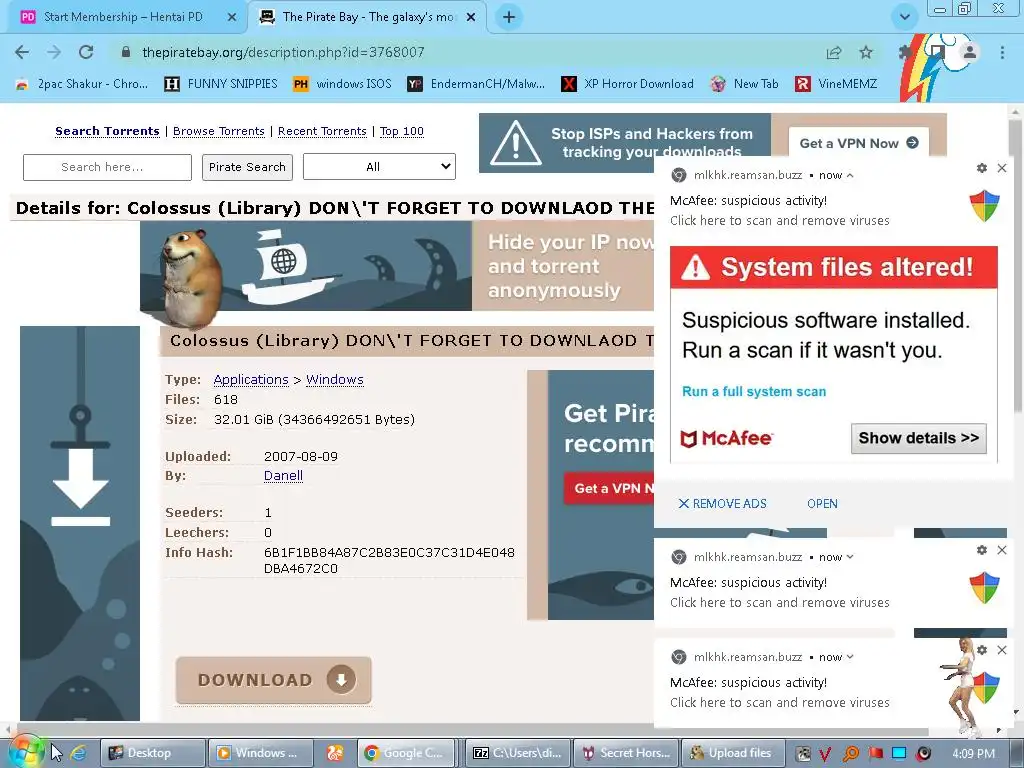The image size is (1024, 768).
Task: Open Windows media taskbar item
Action: click(x=261, y=753)
